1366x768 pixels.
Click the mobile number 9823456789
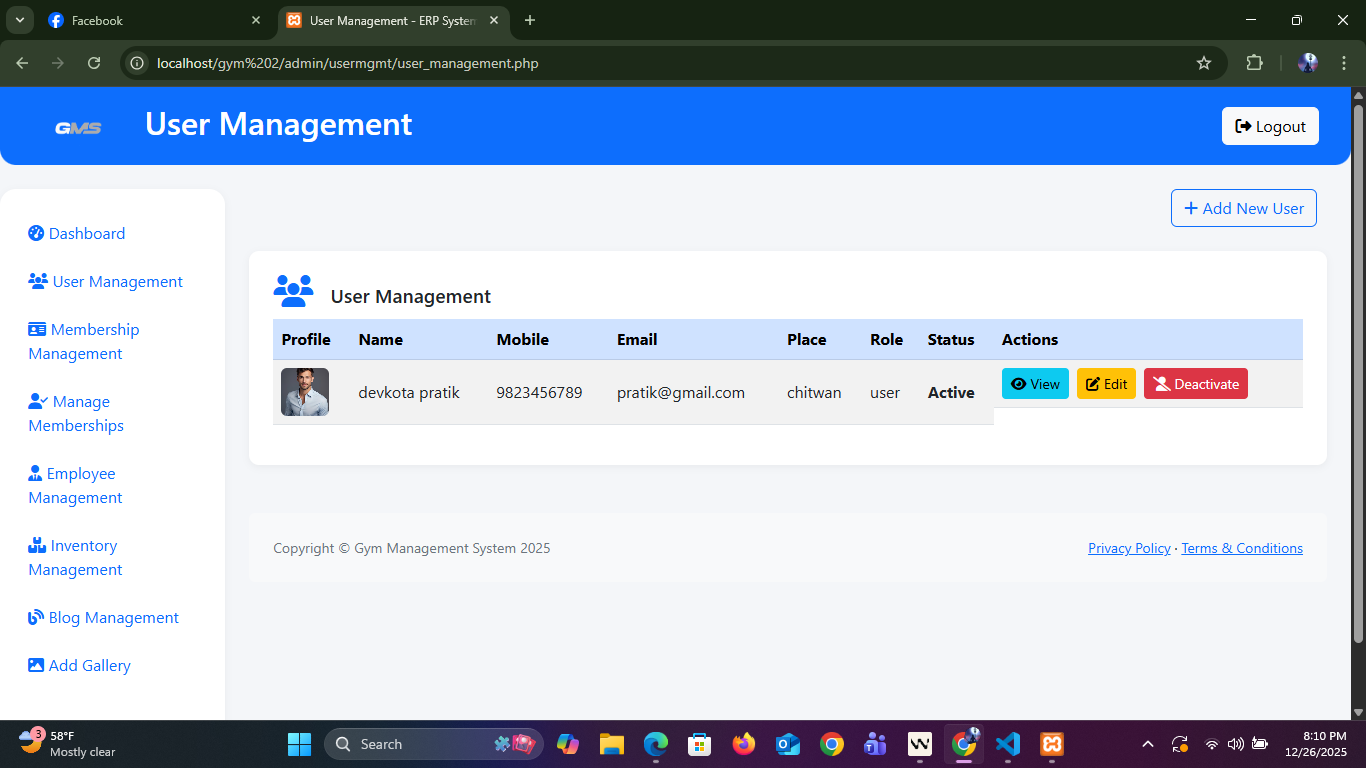coord(539,392)
